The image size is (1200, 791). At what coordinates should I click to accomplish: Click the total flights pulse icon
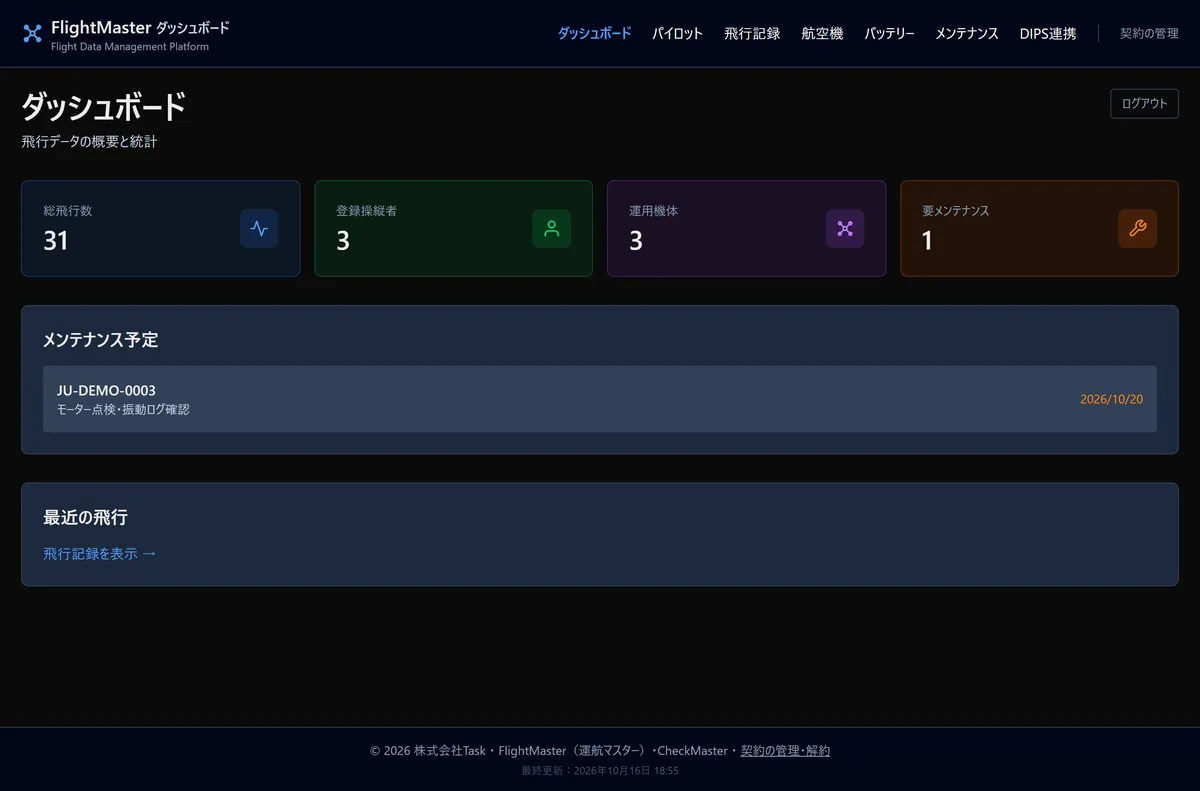[x=259, y=228]
